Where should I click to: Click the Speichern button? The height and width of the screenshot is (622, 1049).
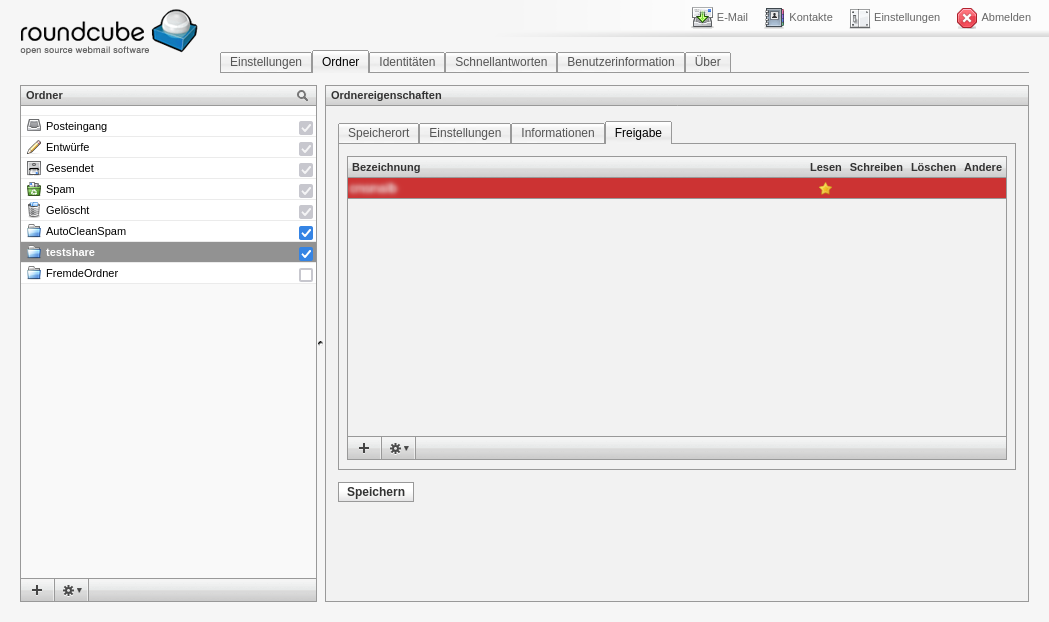coord(376,492)
